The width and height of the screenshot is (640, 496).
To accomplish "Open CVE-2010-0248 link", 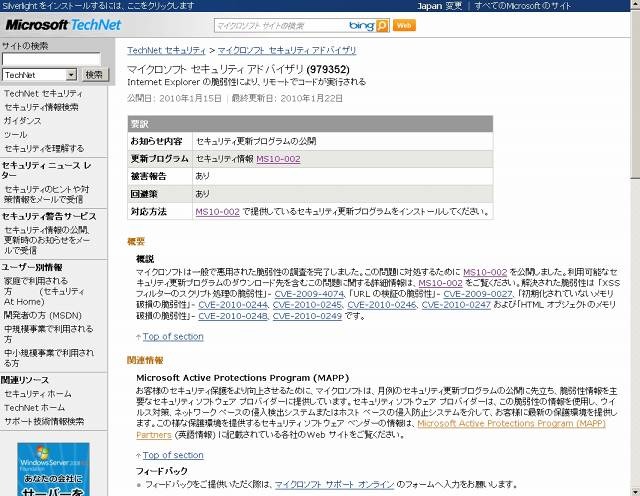I will coord(233,316).
